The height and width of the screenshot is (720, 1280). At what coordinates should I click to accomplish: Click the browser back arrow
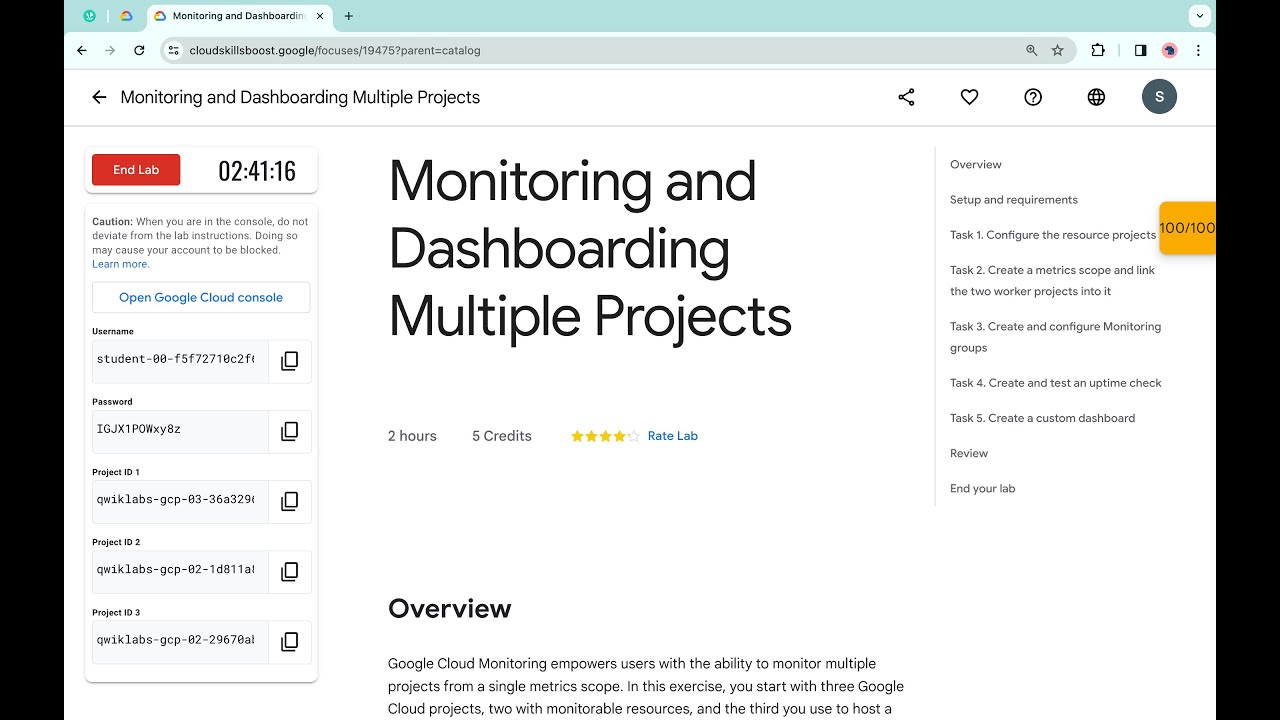pyautogui.click(x=82, y=50)
